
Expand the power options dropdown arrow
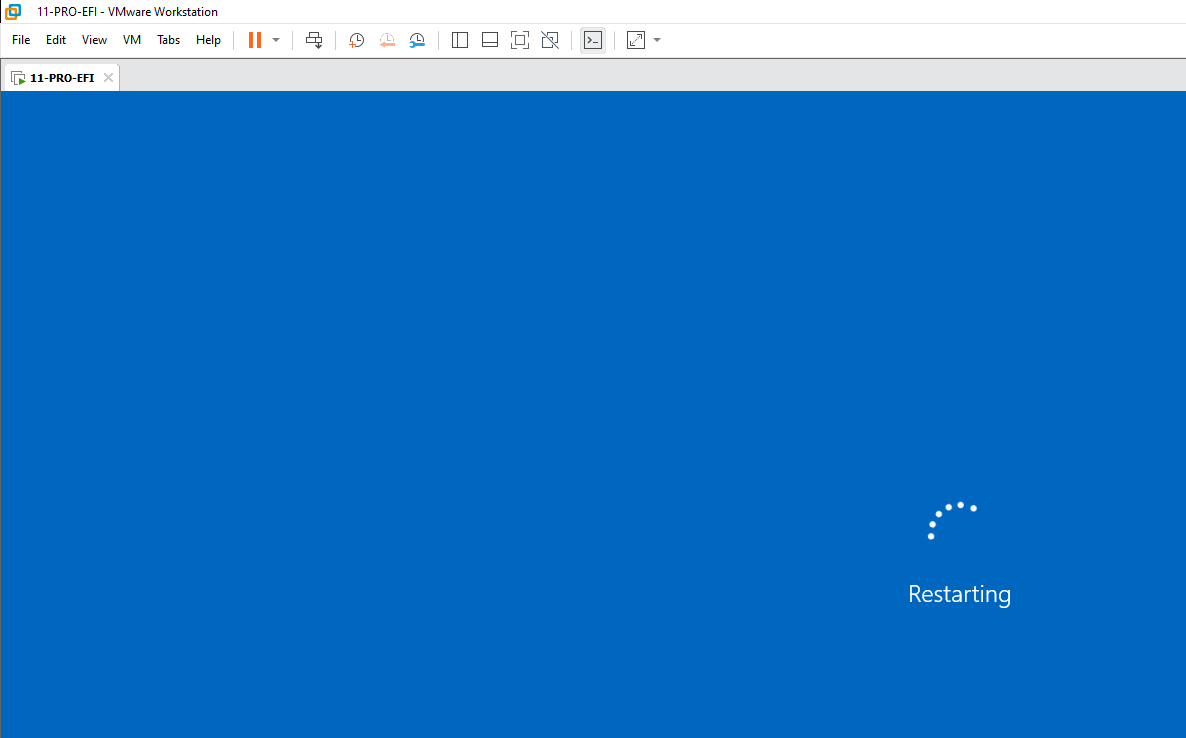click(276, 40)
